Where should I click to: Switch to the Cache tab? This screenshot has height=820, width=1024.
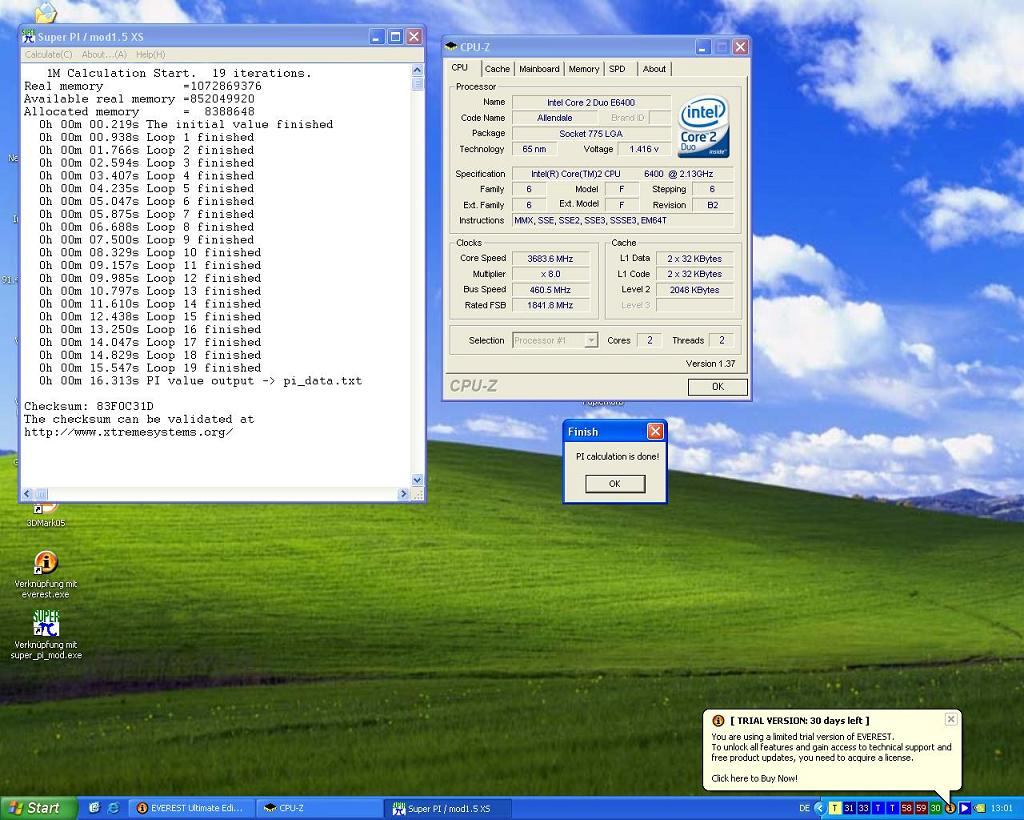pos(497,69)
